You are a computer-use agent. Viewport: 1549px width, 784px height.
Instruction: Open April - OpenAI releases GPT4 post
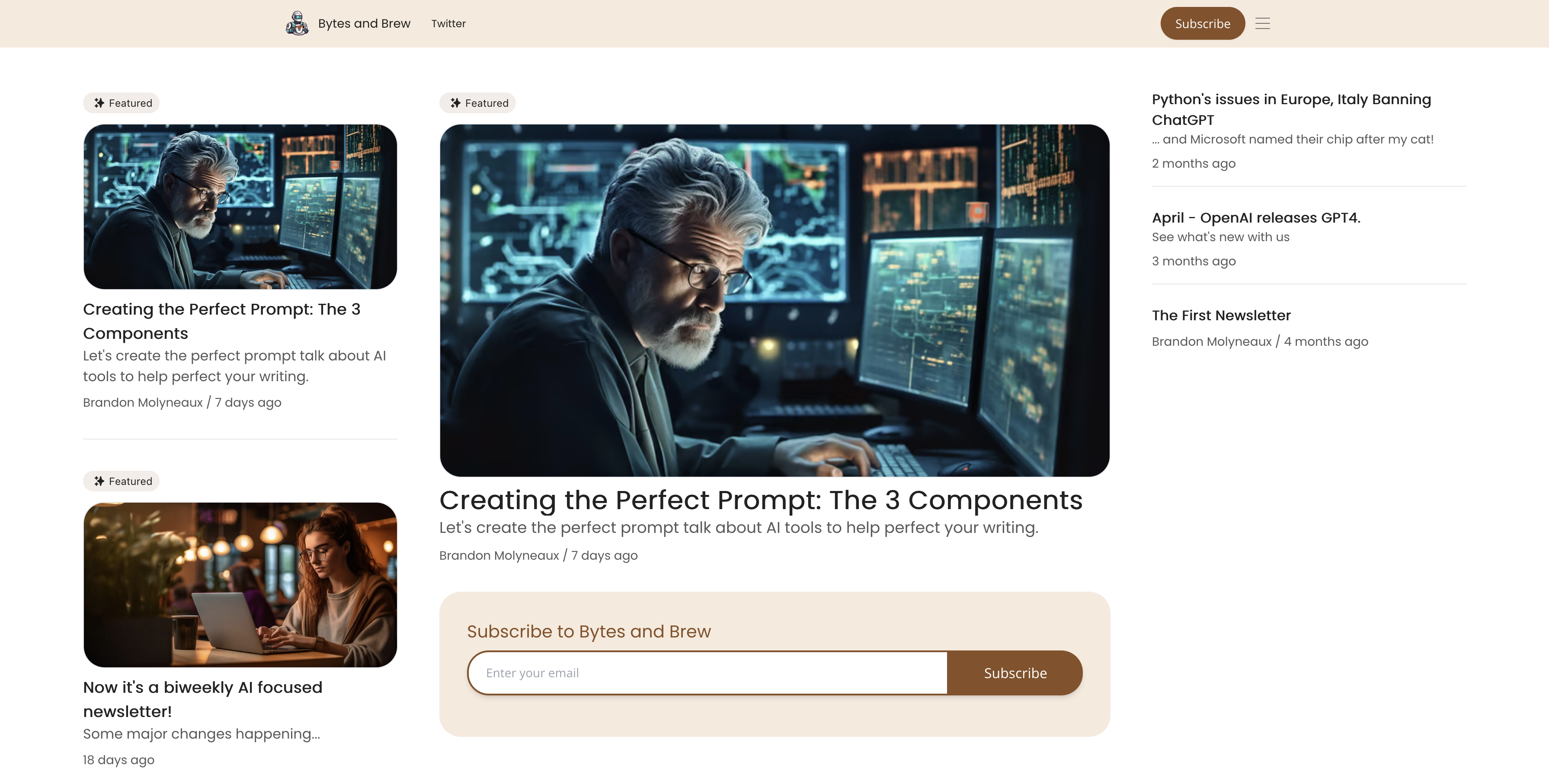pos(1256,217)
